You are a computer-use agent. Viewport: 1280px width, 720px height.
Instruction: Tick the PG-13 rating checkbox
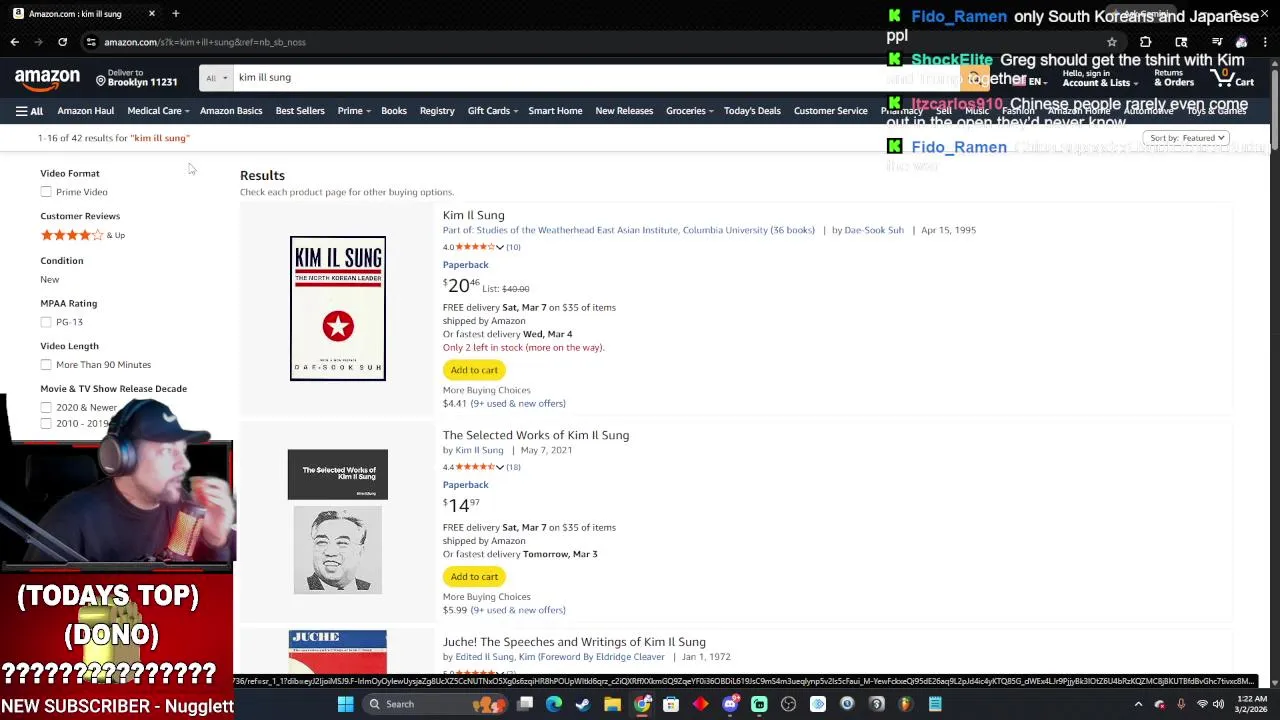click(46, 322)
